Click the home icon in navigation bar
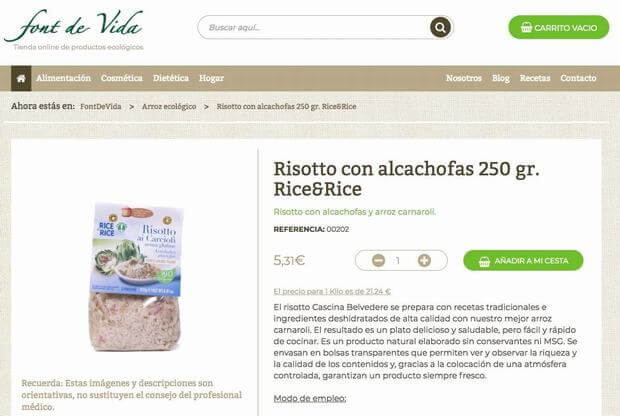The image size is (620, 416). point(21,78)
